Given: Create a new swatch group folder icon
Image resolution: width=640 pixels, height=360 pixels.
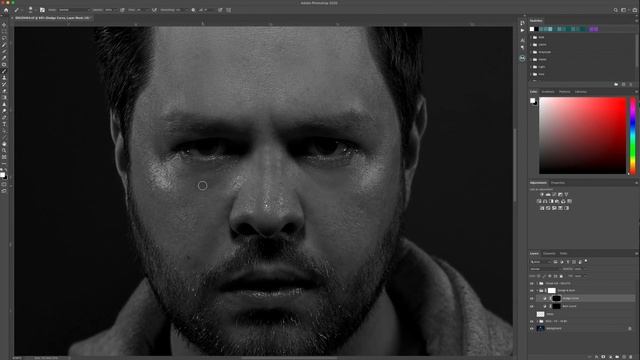Looking at the screenshot, I should 616,84.
